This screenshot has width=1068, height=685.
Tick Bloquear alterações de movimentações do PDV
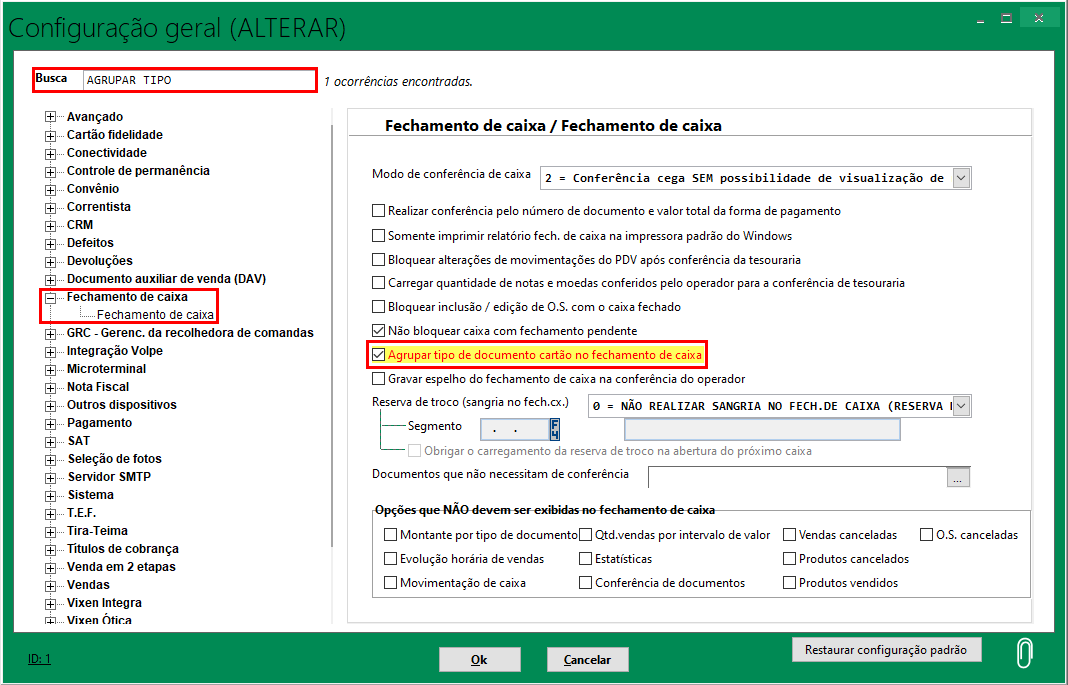tap(378, 259)
